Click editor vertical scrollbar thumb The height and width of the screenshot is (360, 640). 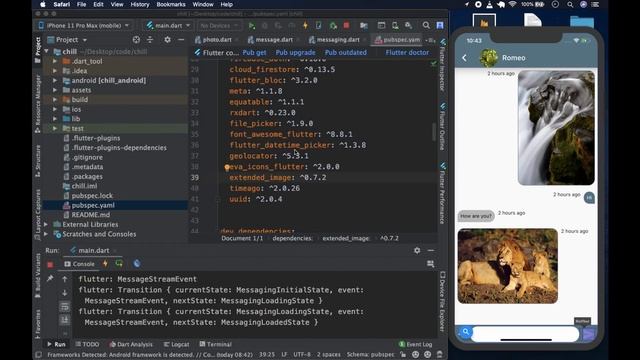[434, 132]
